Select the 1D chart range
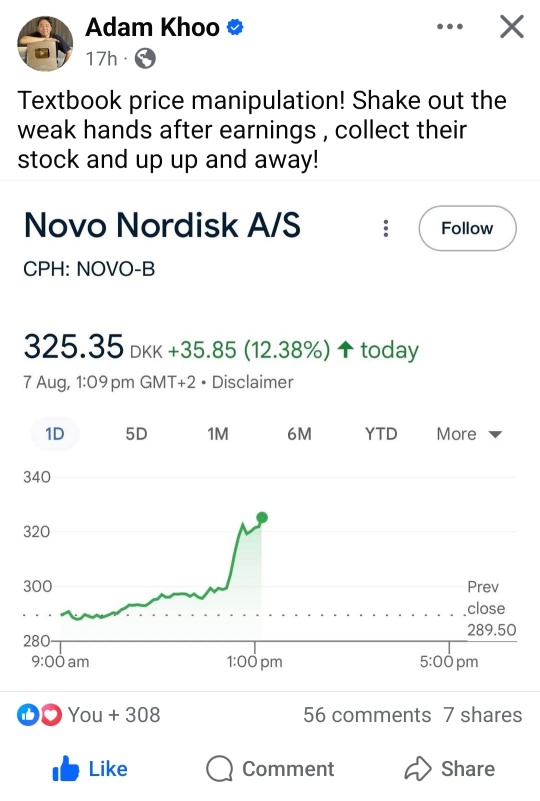540x801 pixels. (x=55, y=434)
